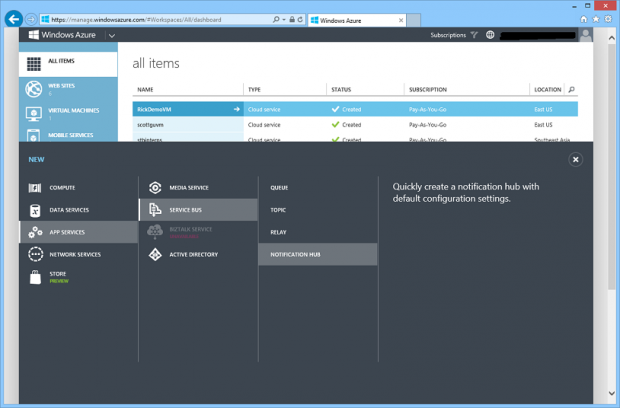
Task: Click the App Services gears icon
Action: pos(35,232)
